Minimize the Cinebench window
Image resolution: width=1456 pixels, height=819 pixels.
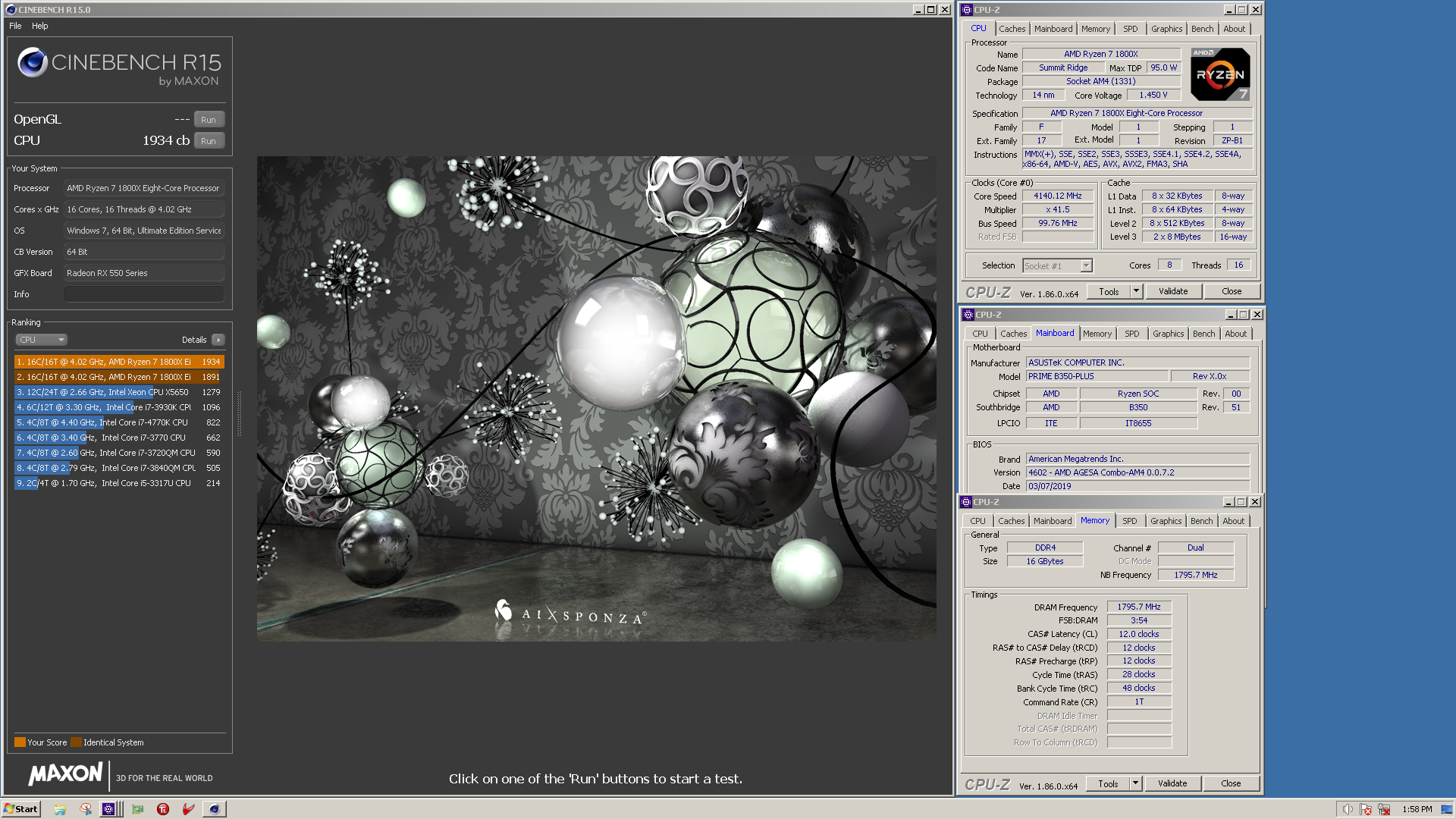pyautogui.click(x=918, y=10)
